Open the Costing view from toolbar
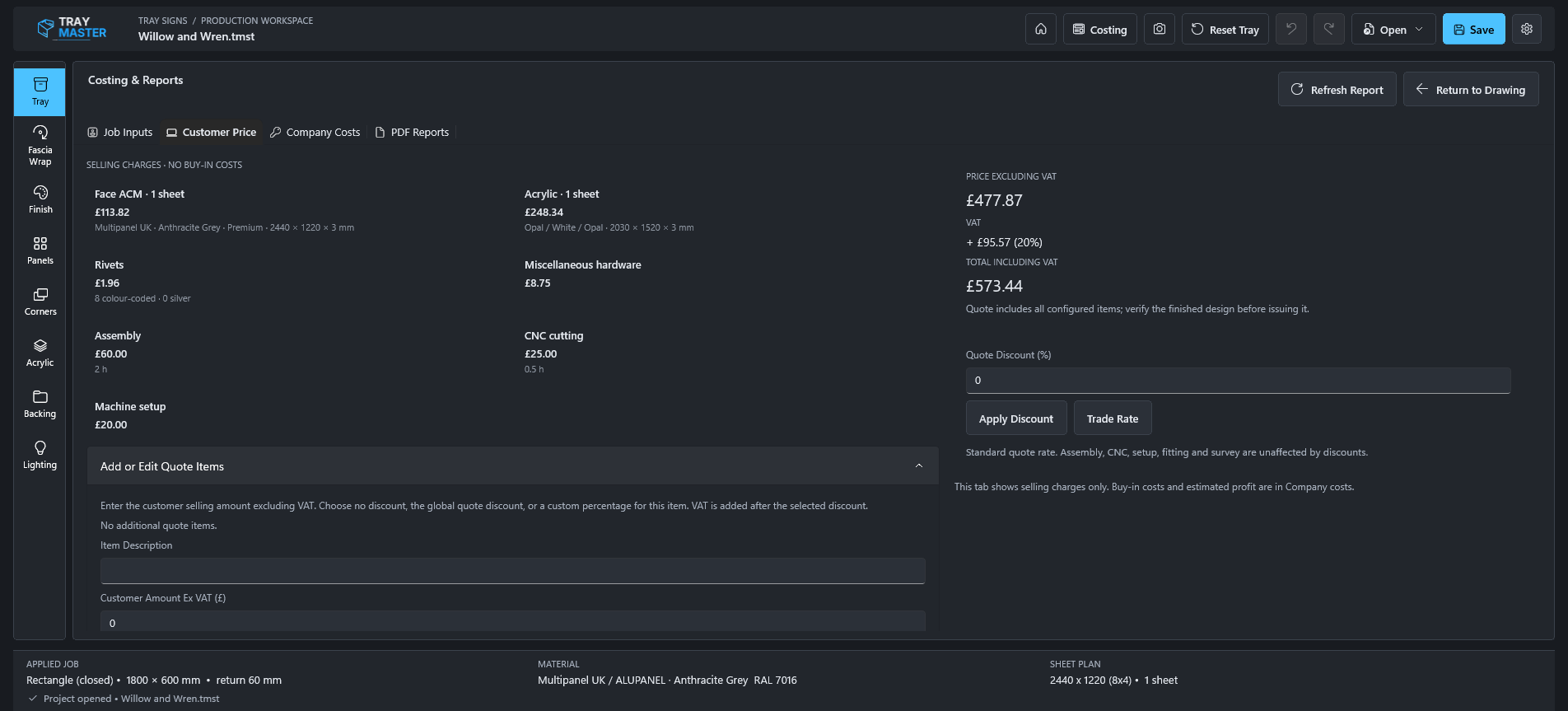Image resolution: width=1568 pixels, height=711 pixels. coord(1100,29)
